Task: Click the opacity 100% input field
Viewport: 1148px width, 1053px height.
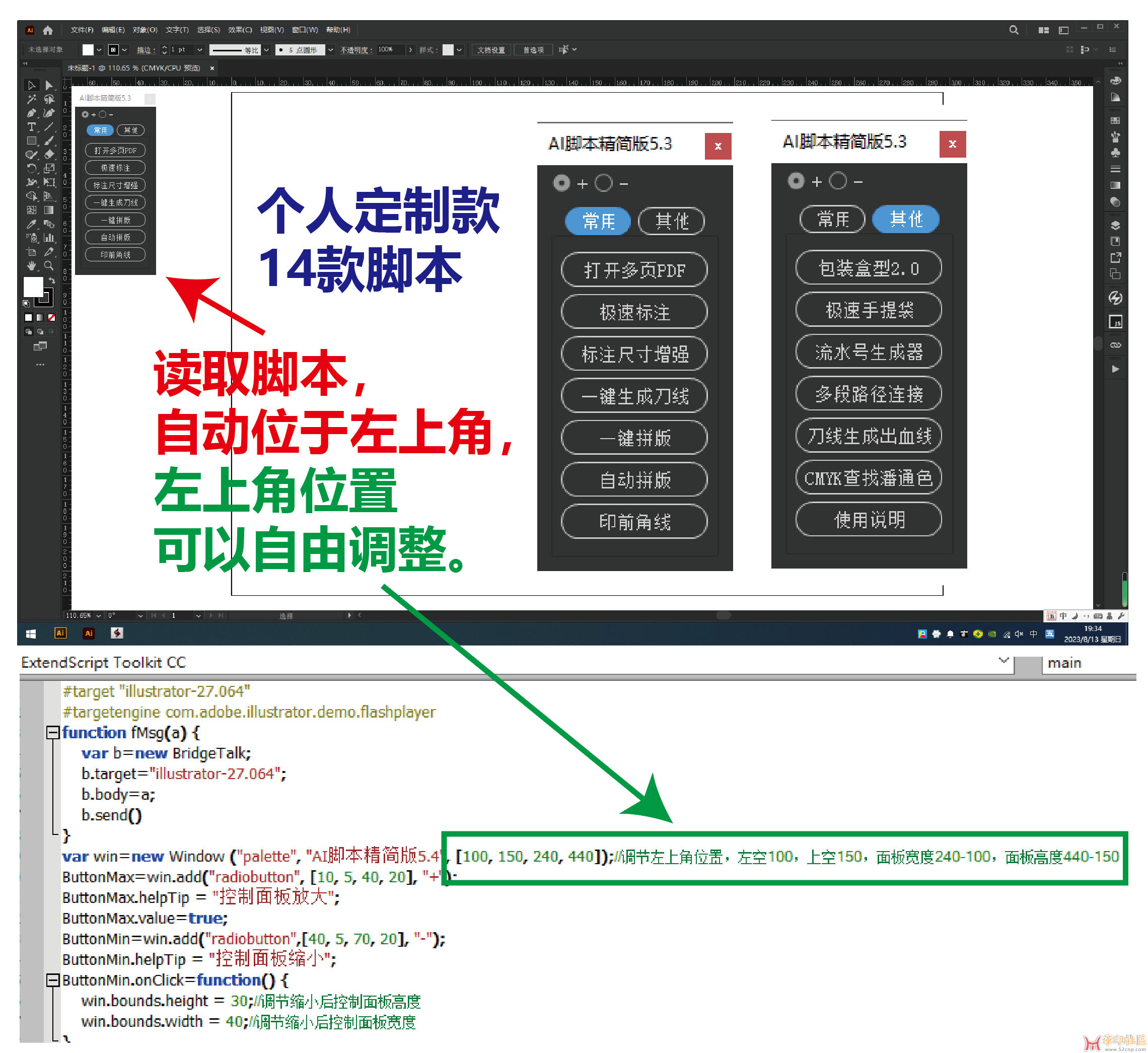Action: click(x=391, y=50)
